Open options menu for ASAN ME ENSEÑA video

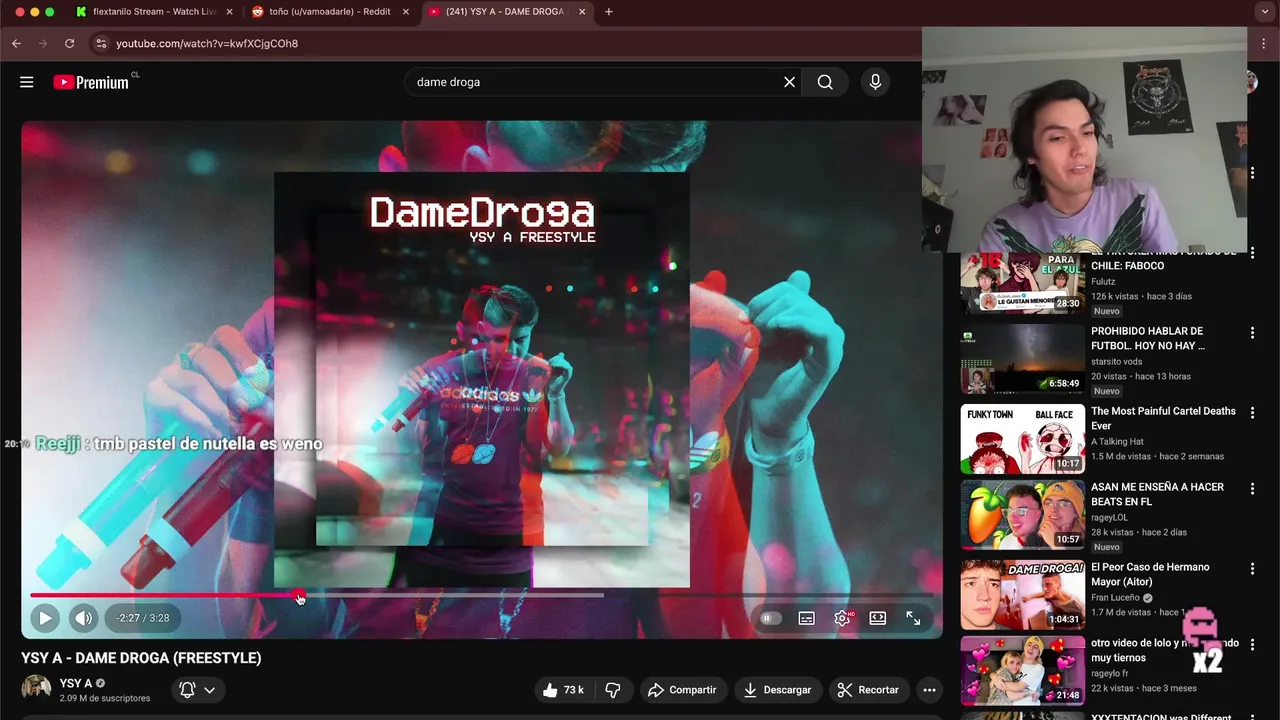[1252, 489]
